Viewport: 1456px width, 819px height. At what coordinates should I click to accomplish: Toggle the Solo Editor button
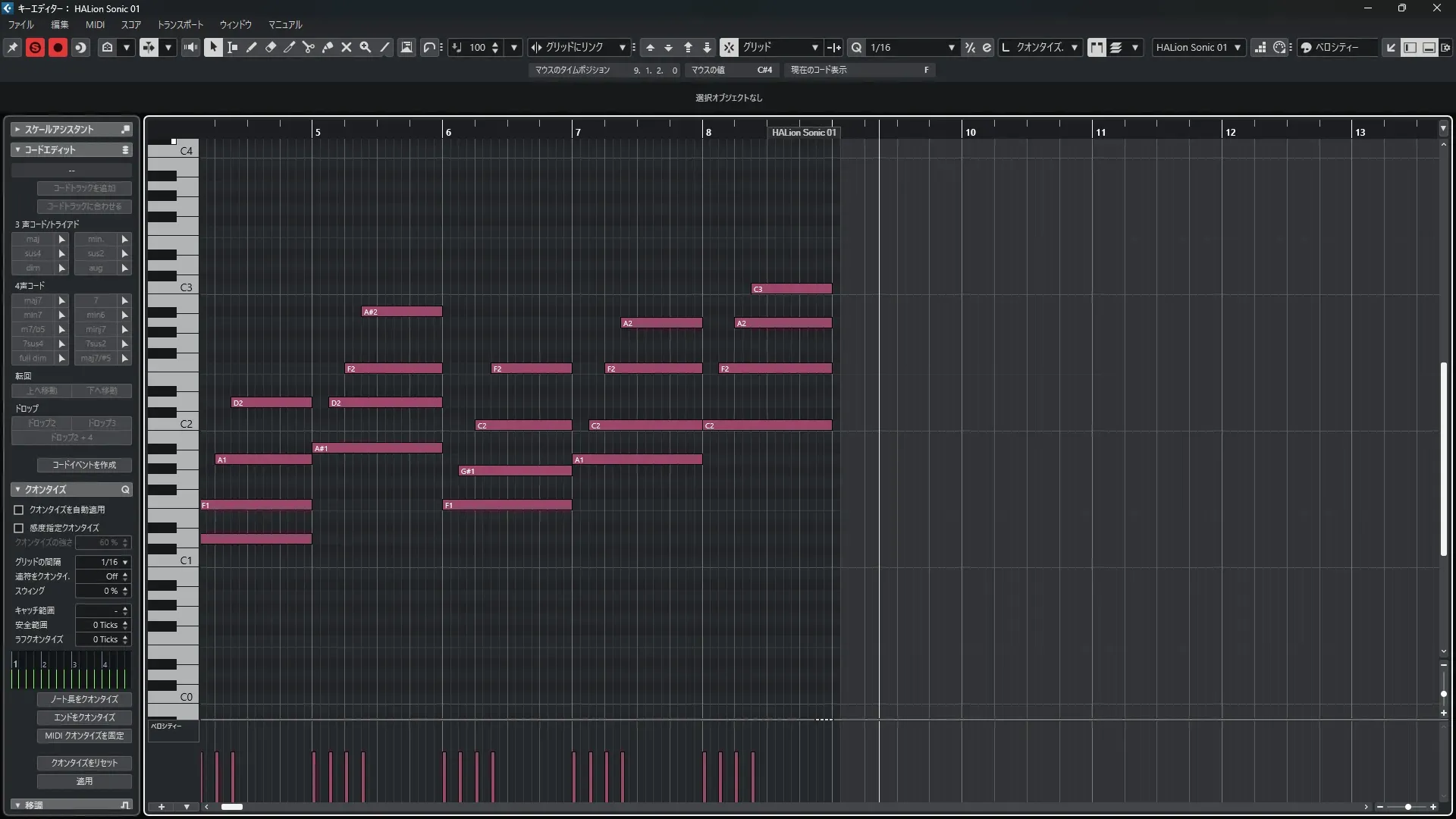35,47
